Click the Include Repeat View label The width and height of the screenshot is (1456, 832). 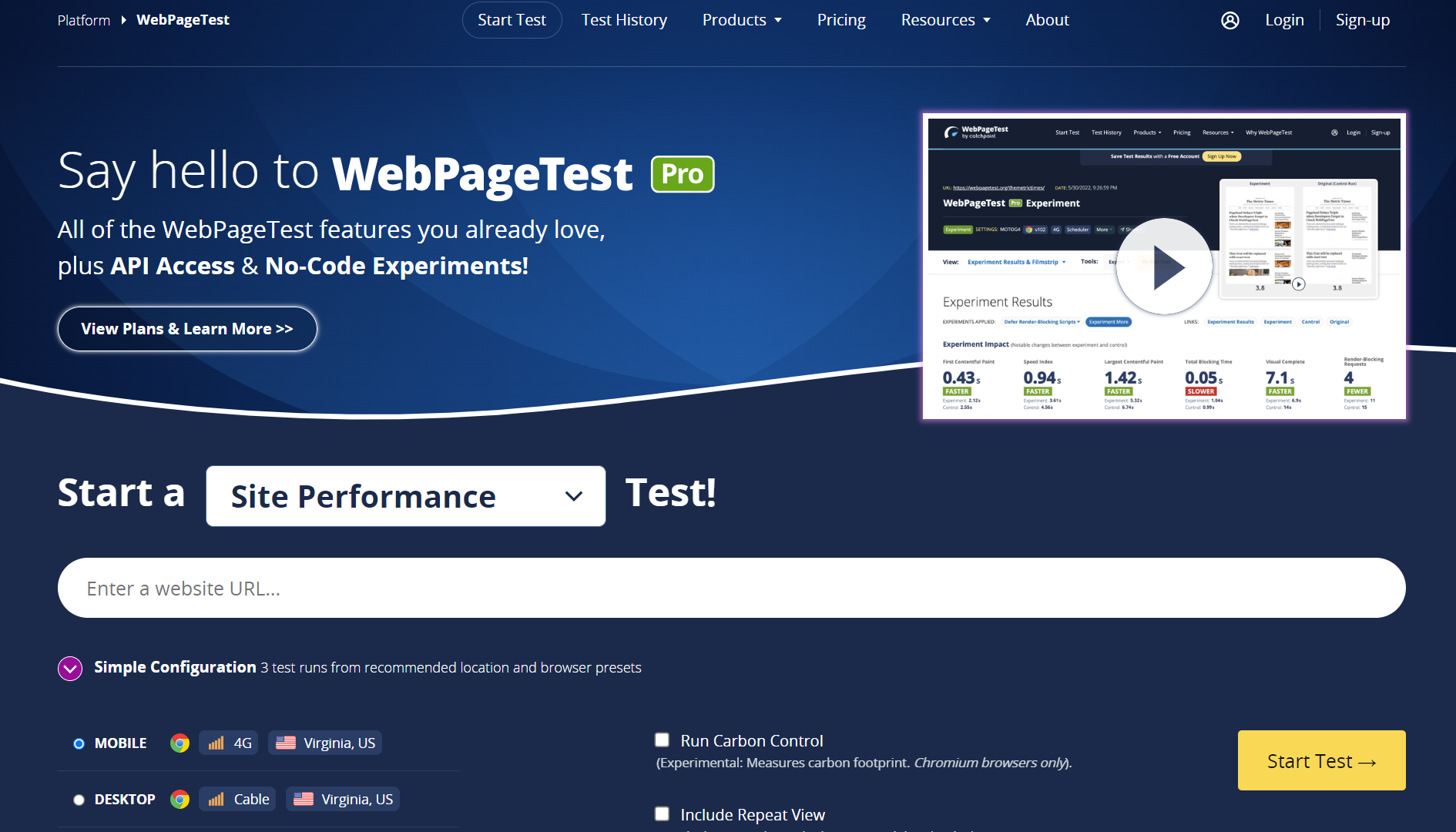coord(753,814)
